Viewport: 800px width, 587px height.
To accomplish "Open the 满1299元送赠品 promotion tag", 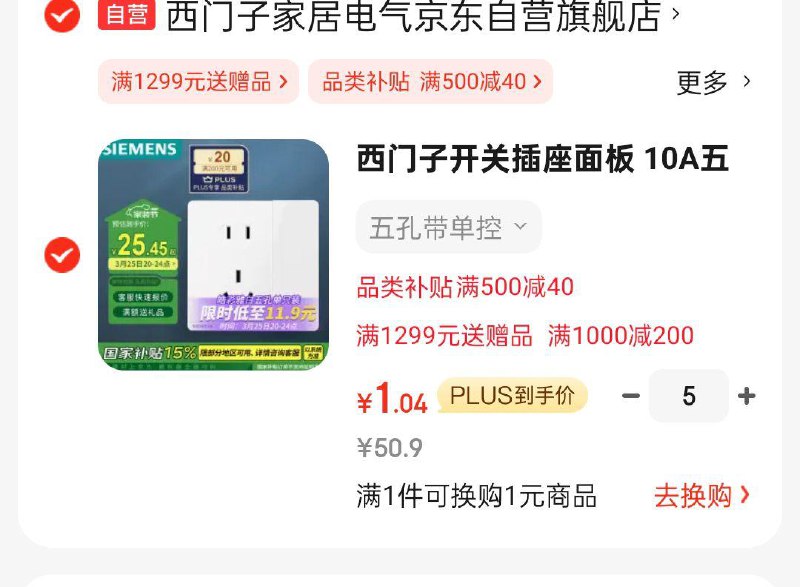I will point(198,82).
